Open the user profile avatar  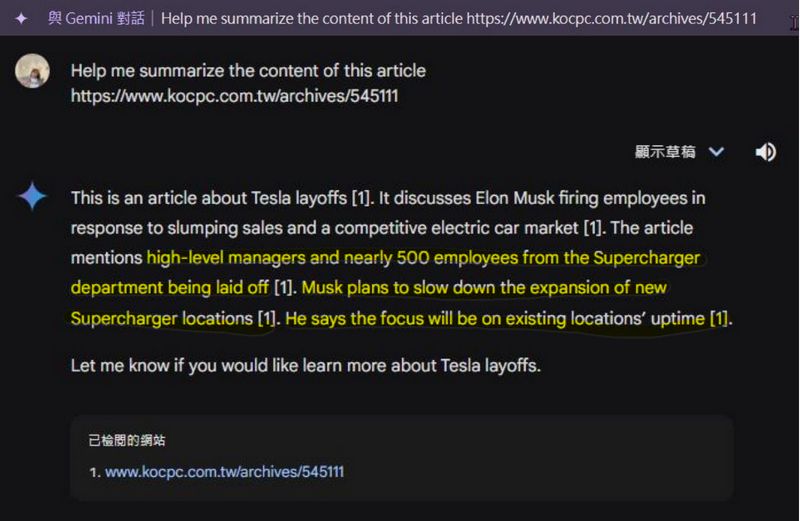pos(32,71)
